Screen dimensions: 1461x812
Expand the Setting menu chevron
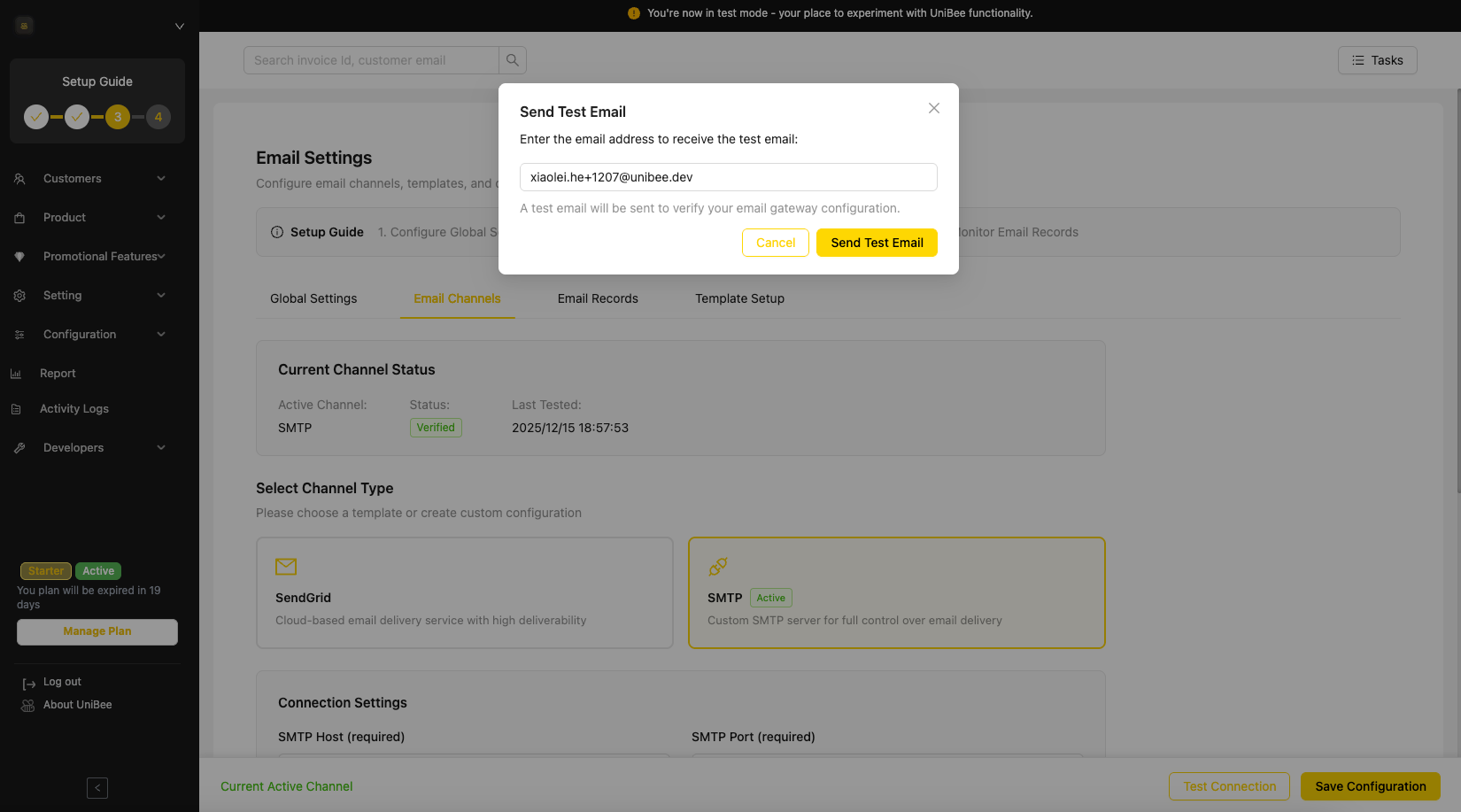(x=161, y=296)
